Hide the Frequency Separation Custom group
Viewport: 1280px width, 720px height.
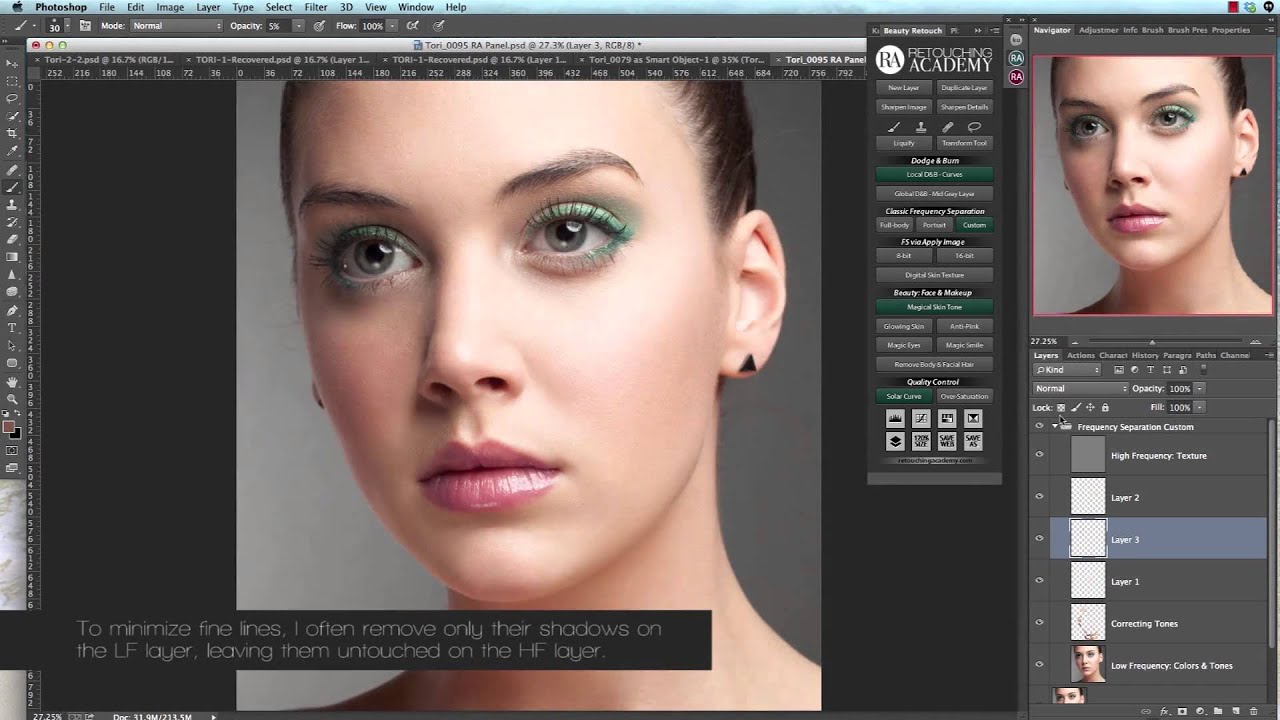tap(1039, 427)
